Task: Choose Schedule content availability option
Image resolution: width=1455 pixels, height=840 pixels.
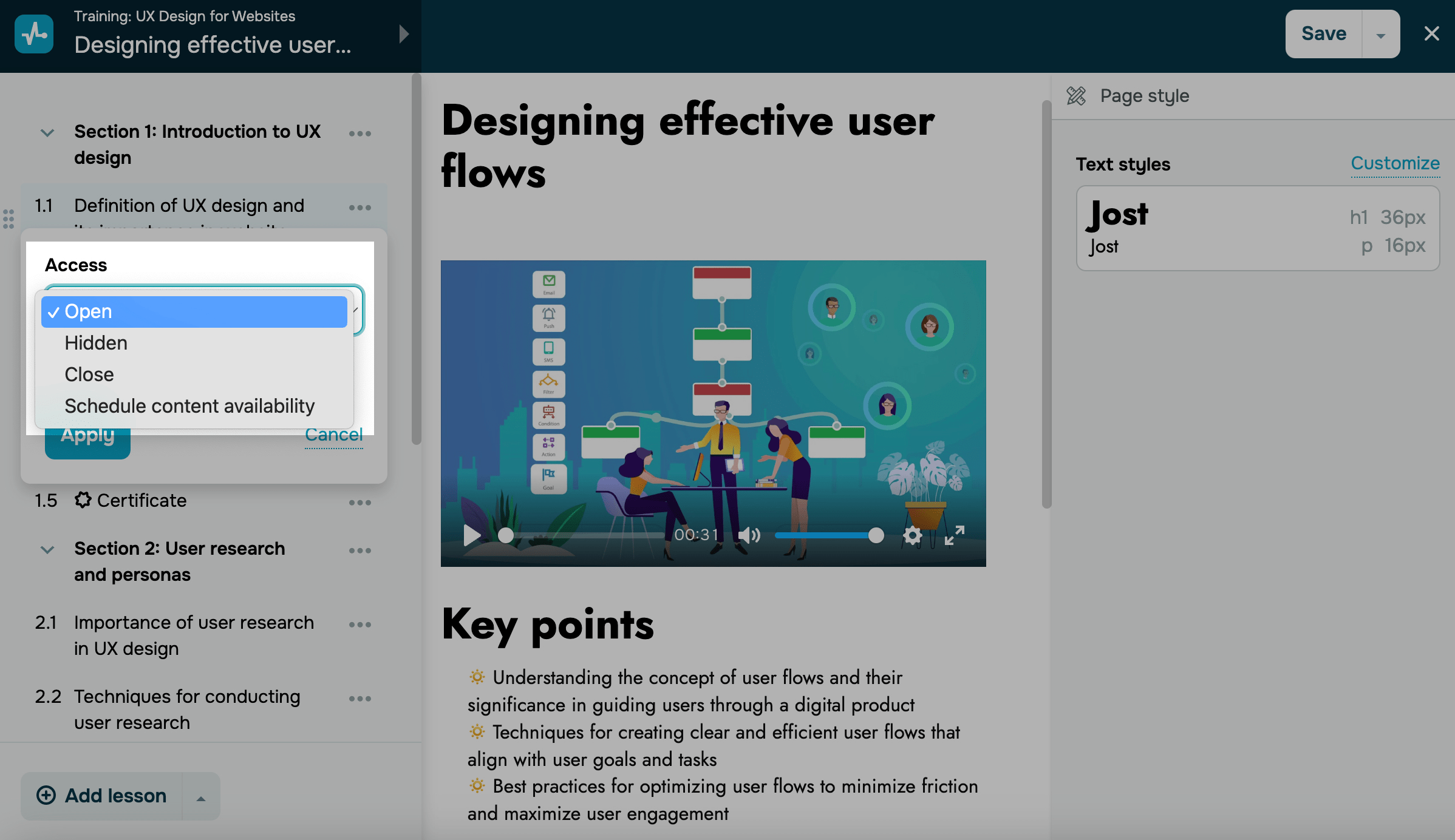Action: pyautogui.click(x=189, y=406)
